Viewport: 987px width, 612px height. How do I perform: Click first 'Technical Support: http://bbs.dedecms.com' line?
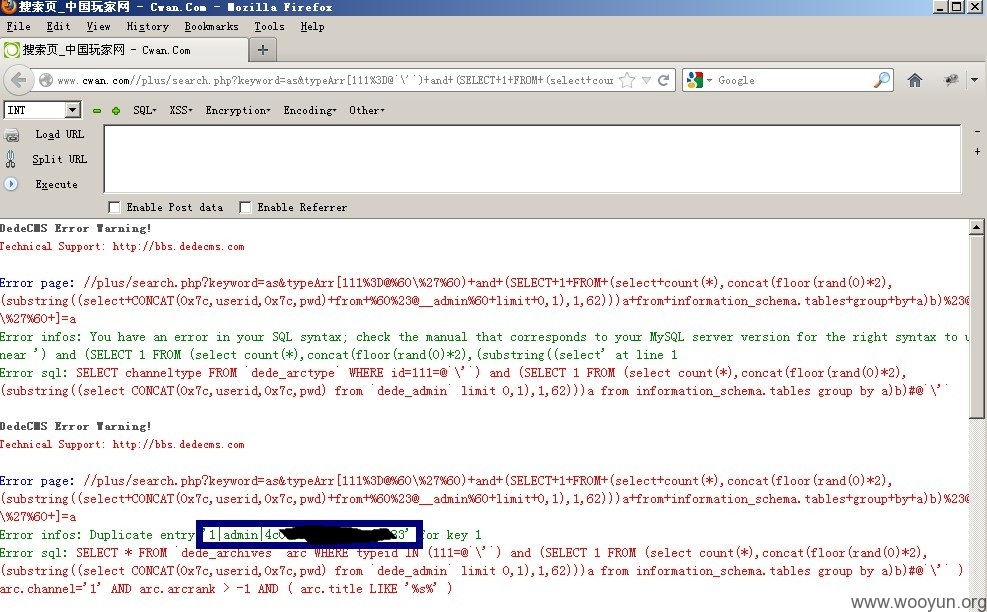tap(122, 246)
